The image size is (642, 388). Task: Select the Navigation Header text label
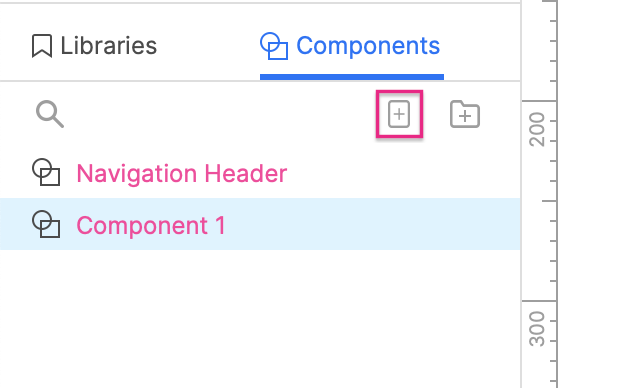(x=182, y=174)
